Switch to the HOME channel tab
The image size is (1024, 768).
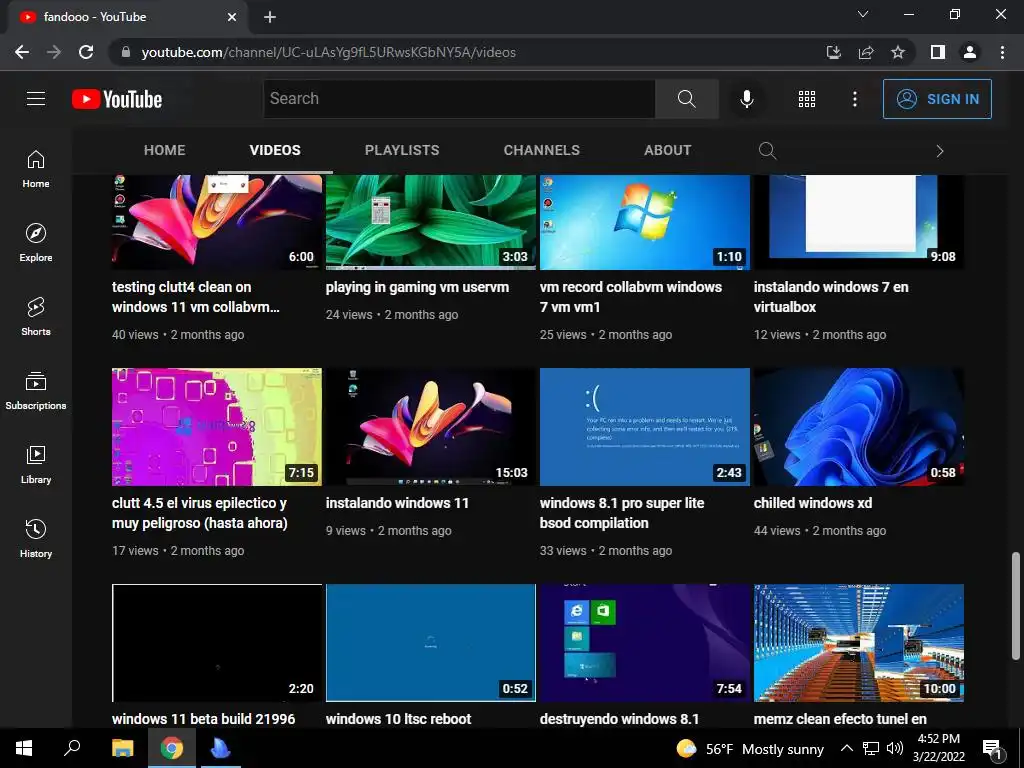165,150
